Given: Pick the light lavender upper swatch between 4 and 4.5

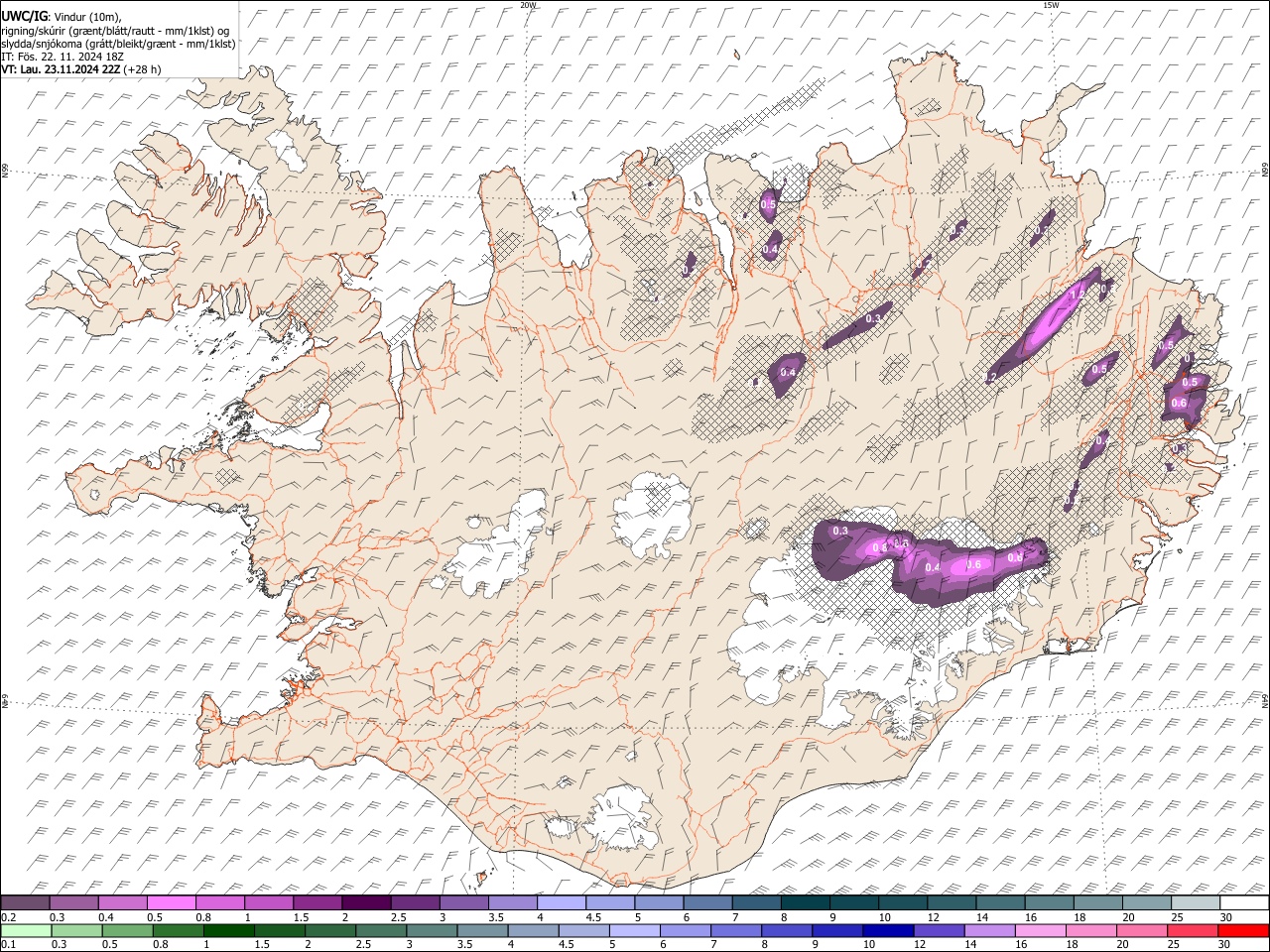Looking at the screenshot, I should point(562,902).
